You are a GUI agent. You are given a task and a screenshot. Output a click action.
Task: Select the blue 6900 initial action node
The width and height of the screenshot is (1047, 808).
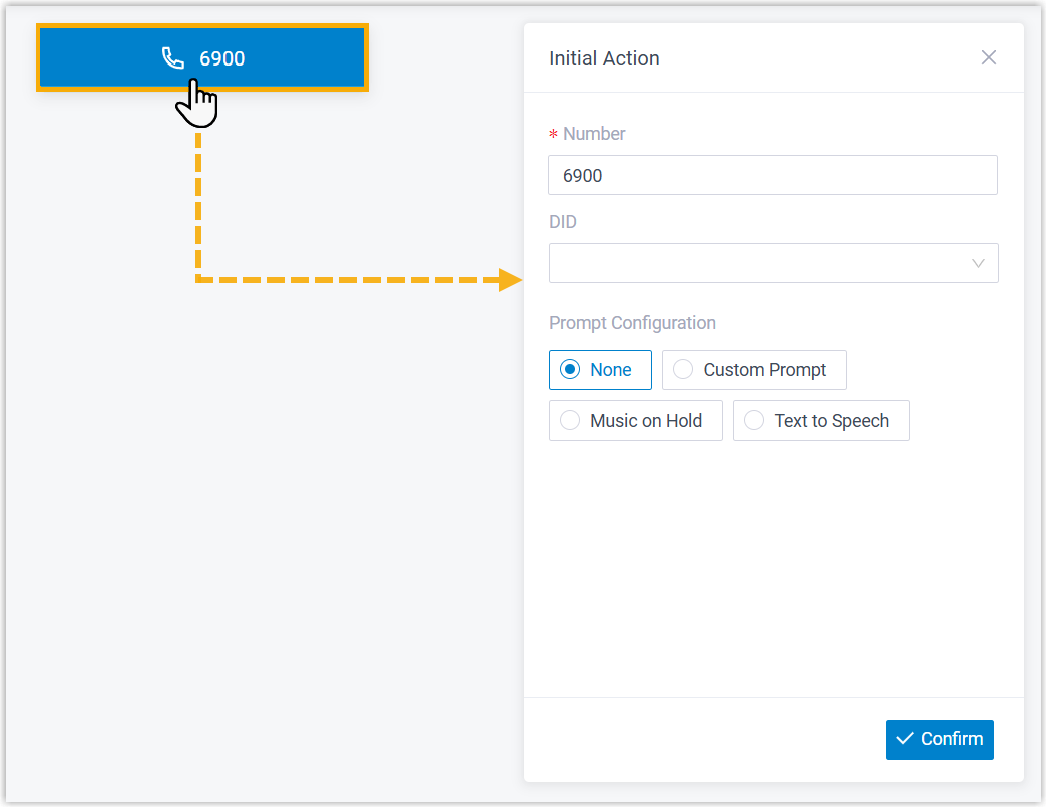(280, 58)
